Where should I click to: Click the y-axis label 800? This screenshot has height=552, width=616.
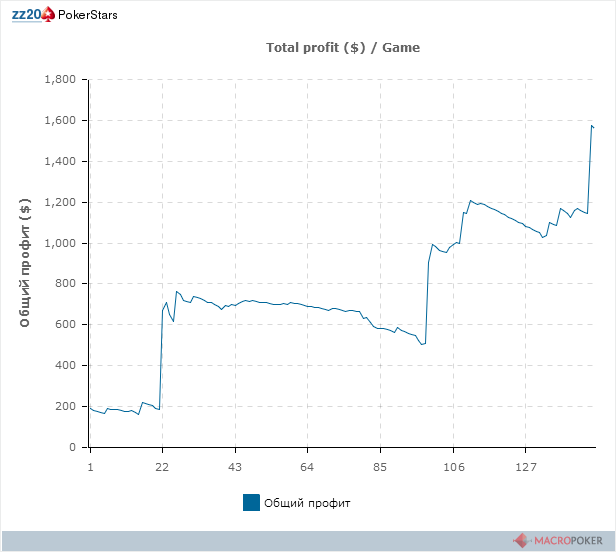[x=66, y=283]
